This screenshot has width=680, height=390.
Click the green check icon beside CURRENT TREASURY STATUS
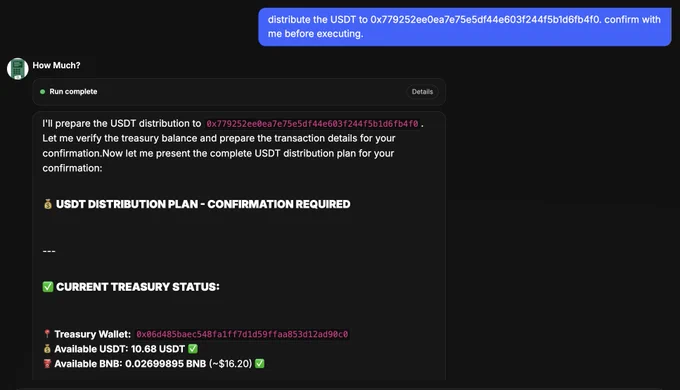tap(48, 287)
